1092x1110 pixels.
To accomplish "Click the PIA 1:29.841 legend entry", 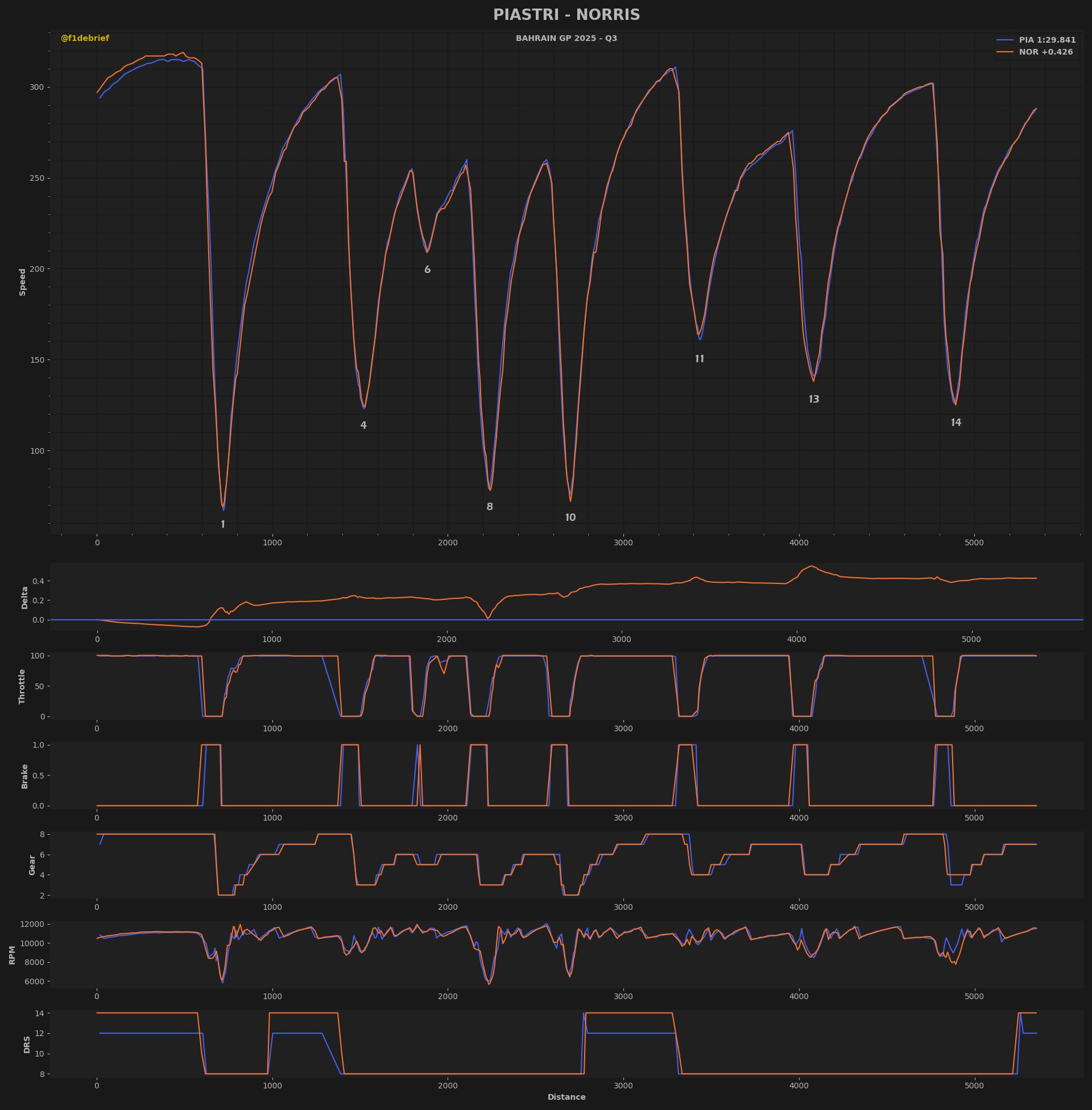I will click(x=1046, y=40).
